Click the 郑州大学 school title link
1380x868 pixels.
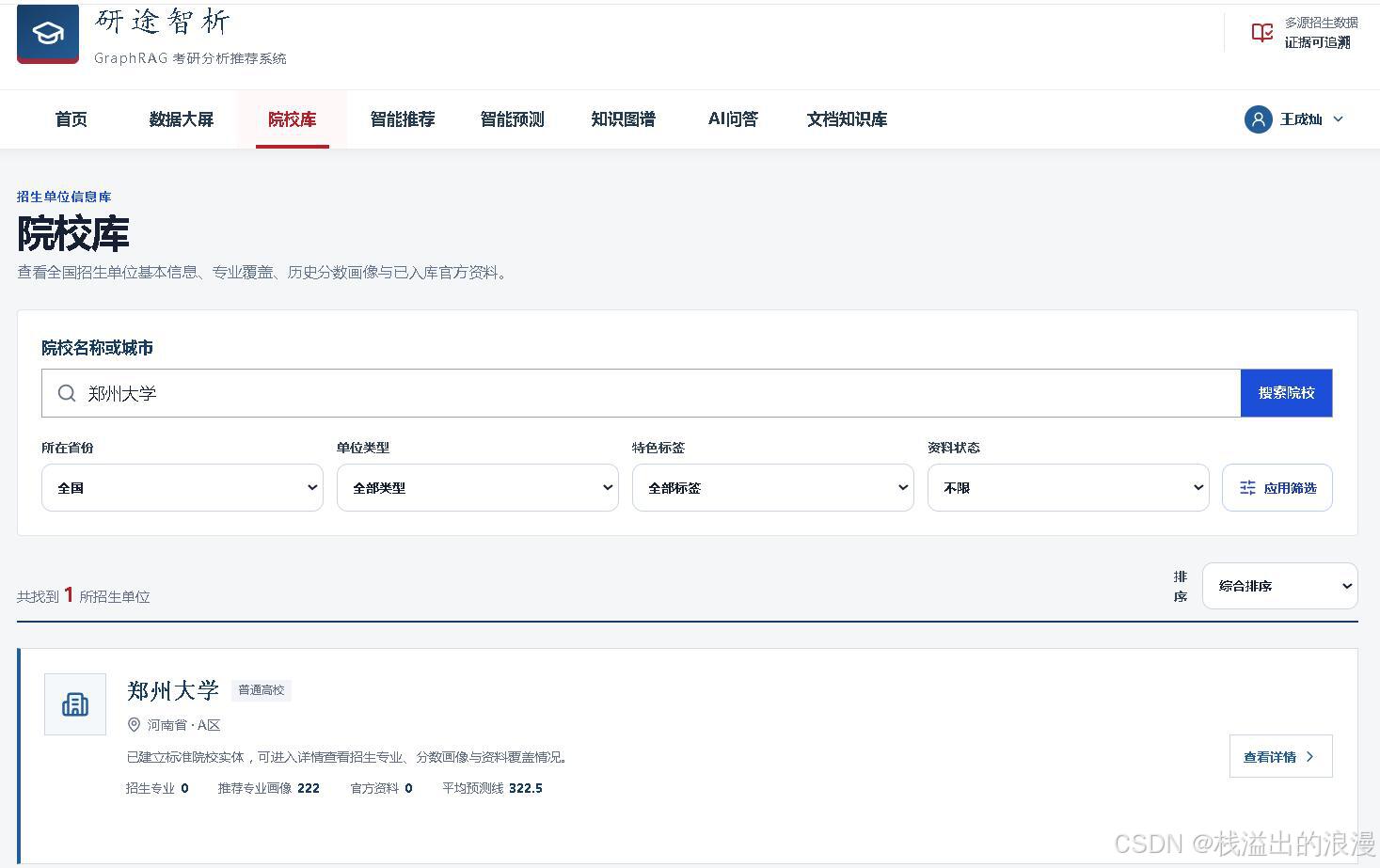pyautogui.click(x=173, y=690)
